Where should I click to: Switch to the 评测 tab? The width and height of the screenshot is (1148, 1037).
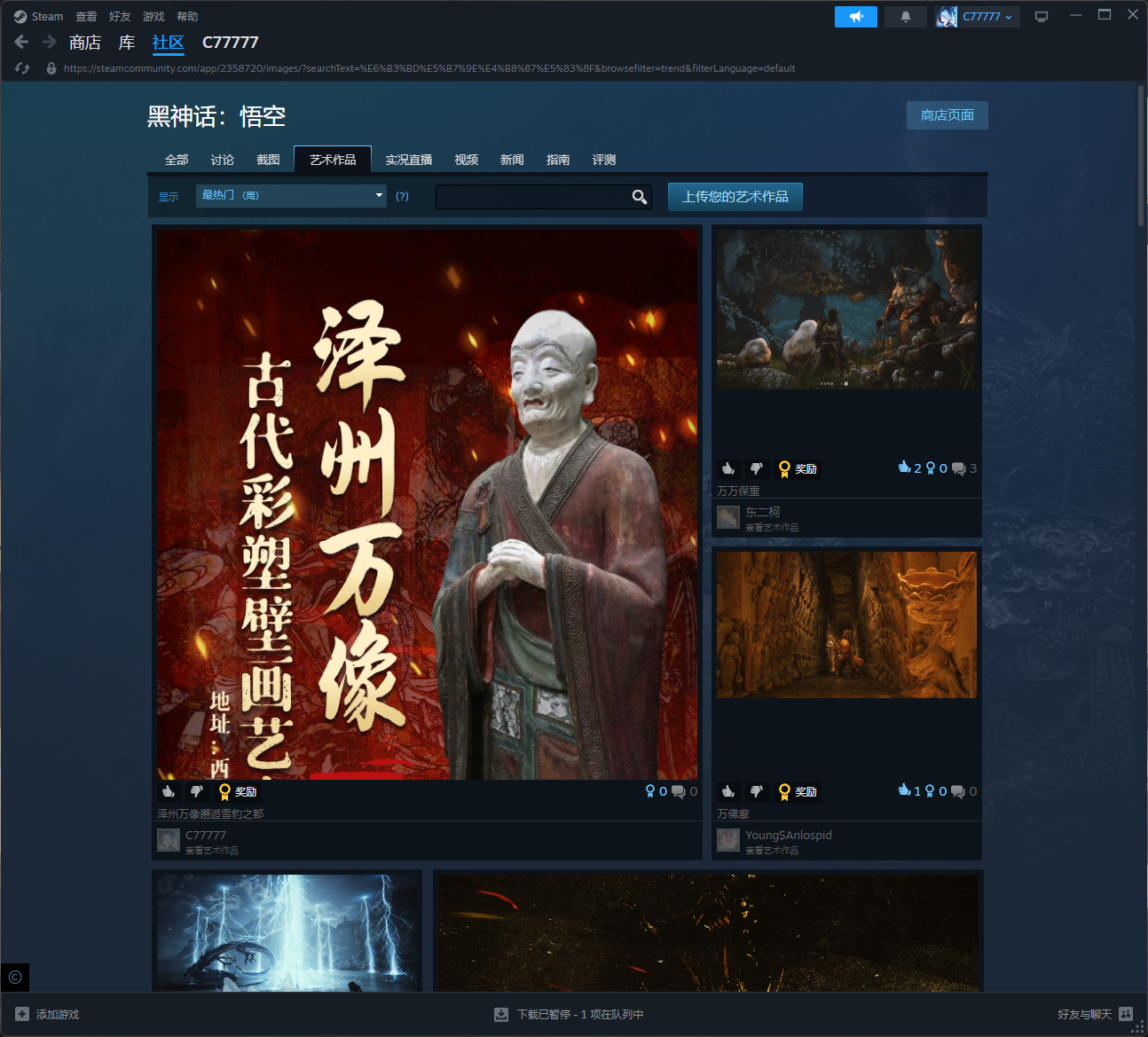[604, 160]
